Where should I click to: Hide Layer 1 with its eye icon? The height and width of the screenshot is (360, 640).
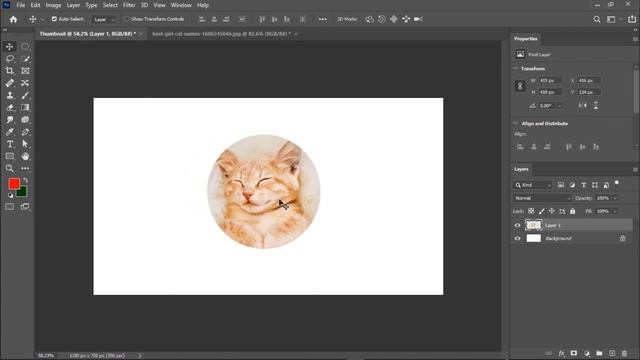(518, 225)
